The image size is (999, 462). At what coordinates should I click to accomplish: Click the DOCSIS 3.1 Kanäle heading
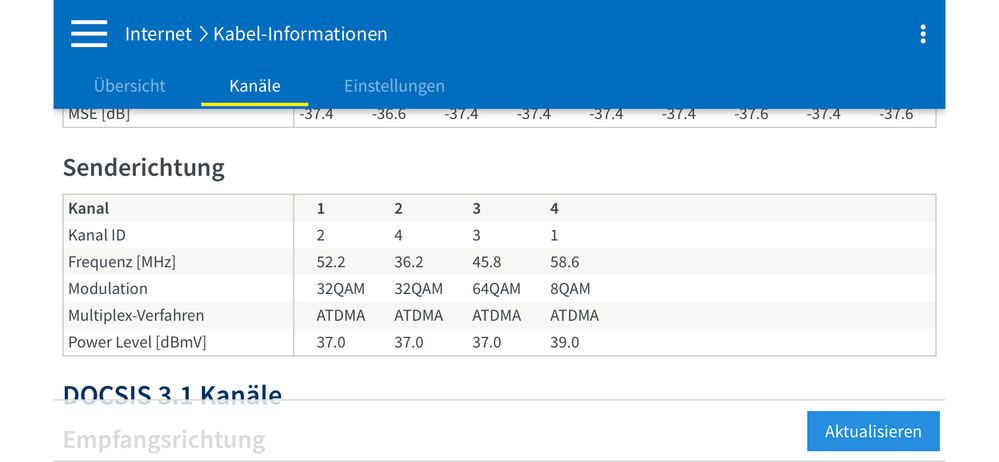point(172,392)
